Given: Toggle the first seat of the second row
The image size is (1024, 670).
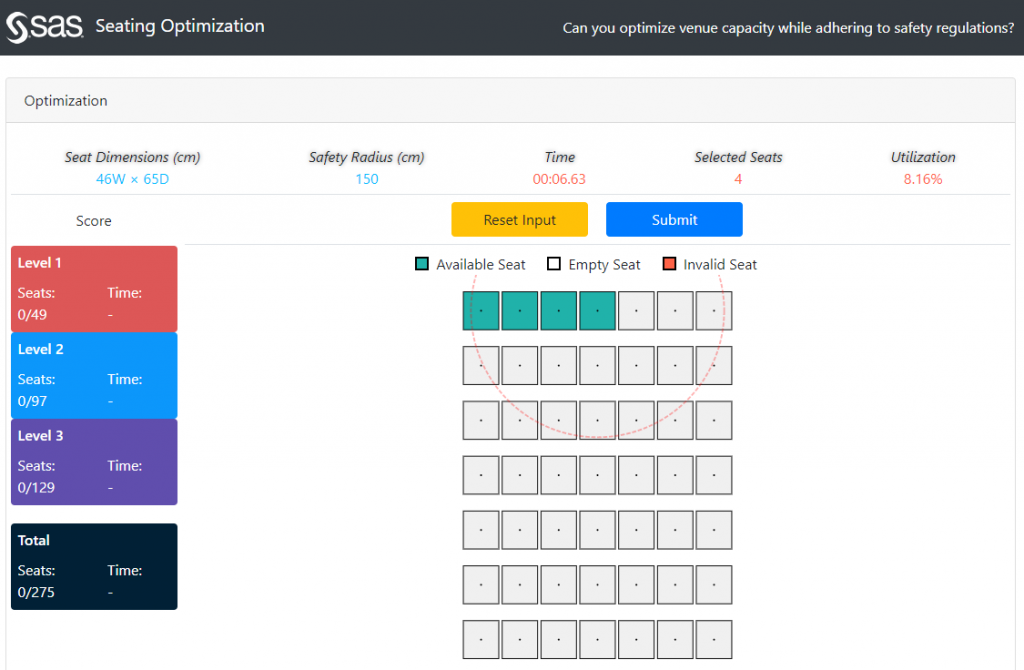Looking at the screenshot, I should click(x=481, y=365).
